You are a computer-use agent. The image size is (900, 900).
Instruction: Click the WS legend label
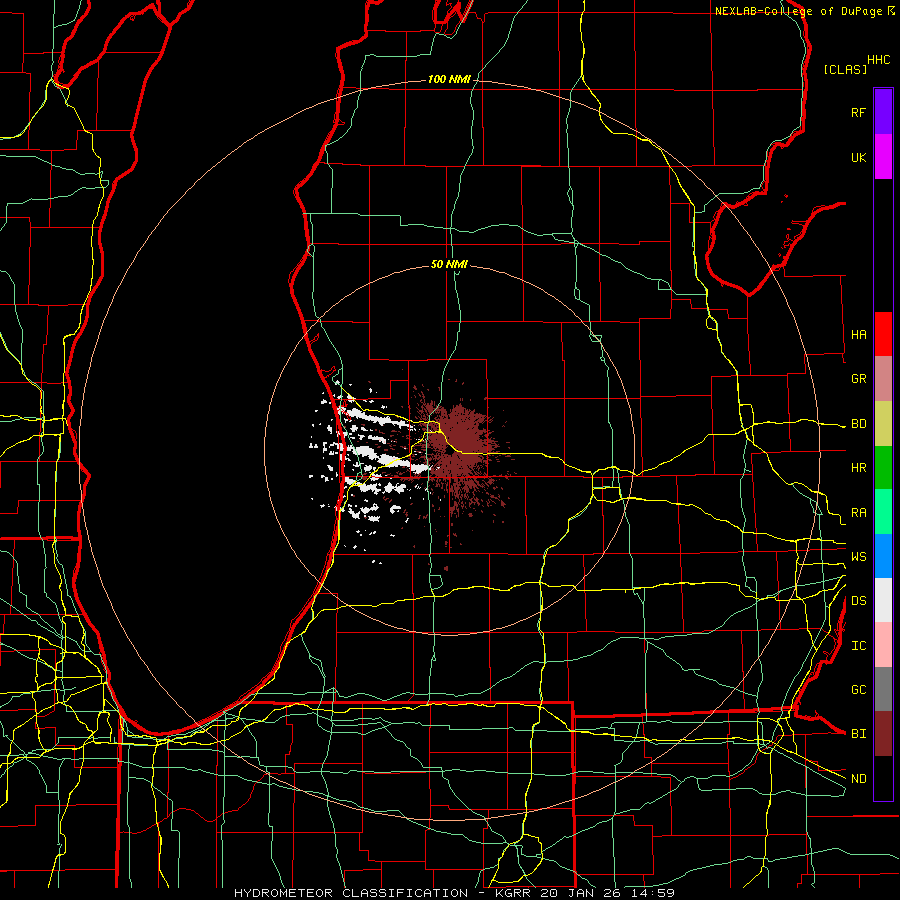coord(858,557)
